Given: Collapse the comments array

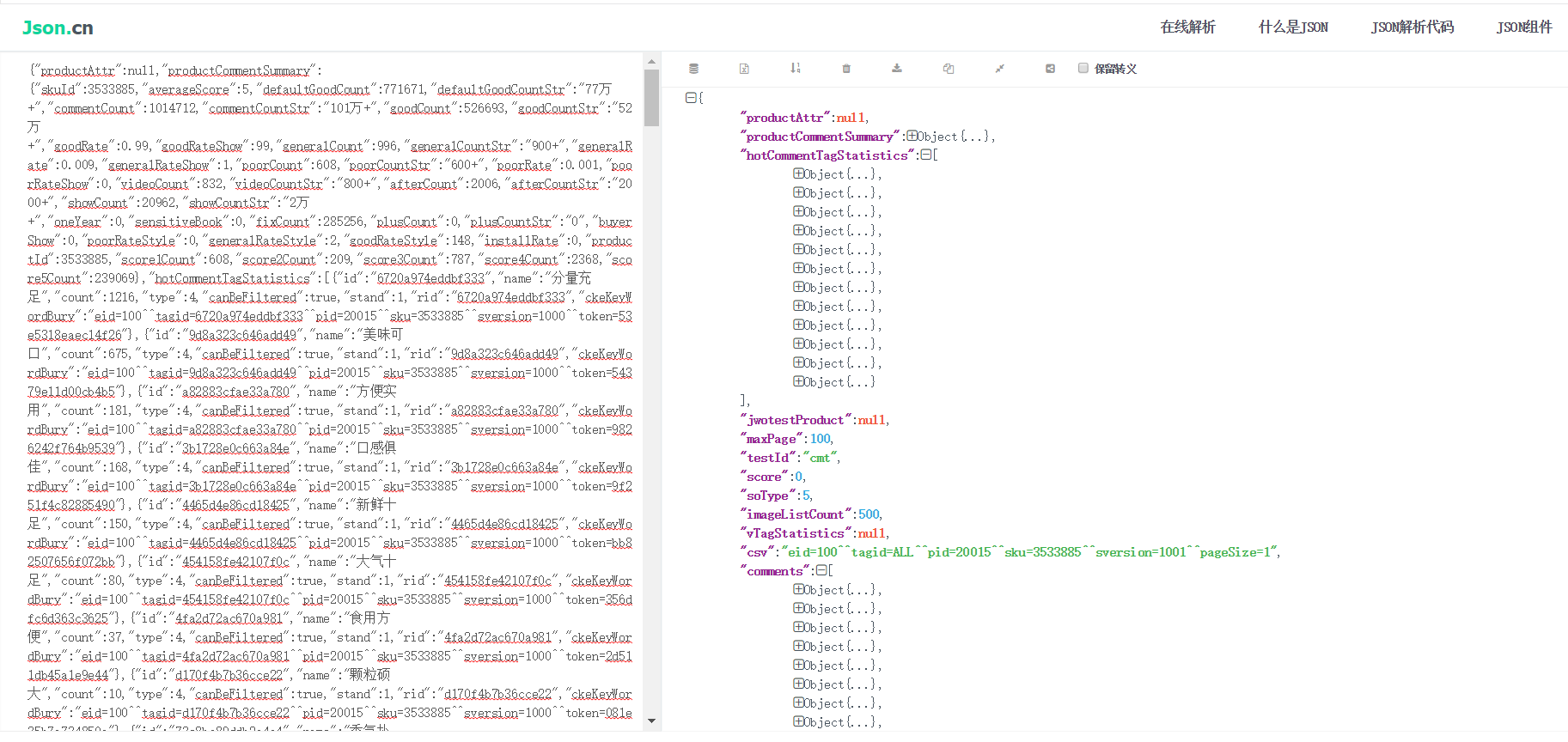Looking at the screenshot, I should [x=821, y=570].
